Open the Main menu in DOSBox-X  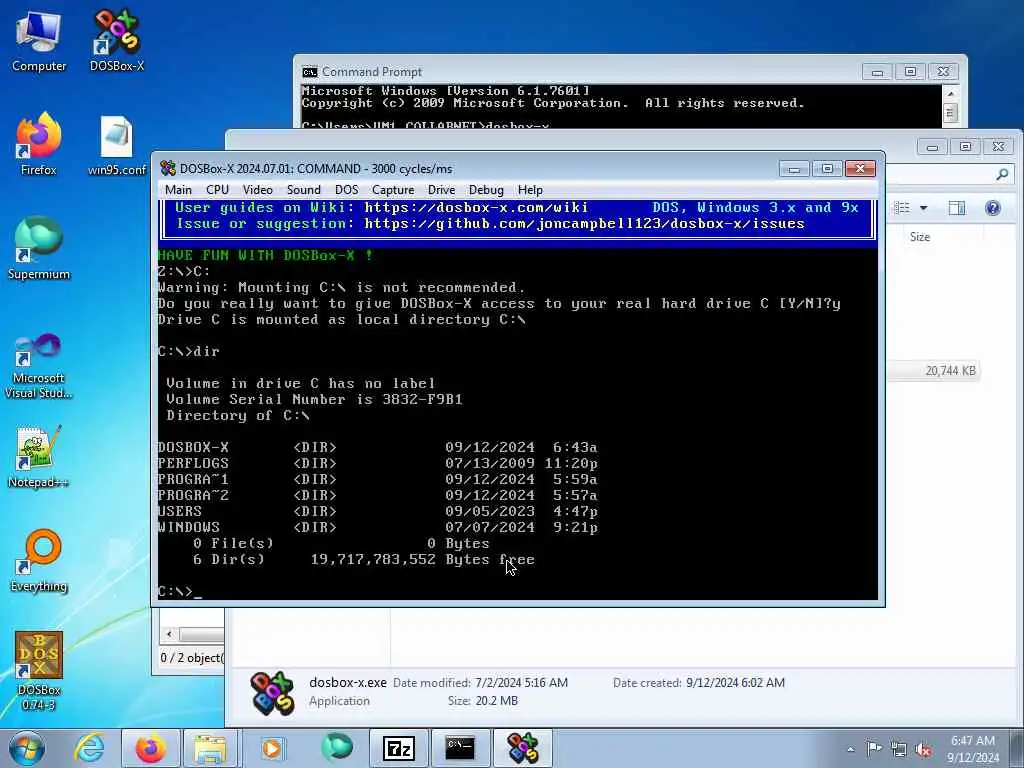pyautogui.click(x=178, y=190)
